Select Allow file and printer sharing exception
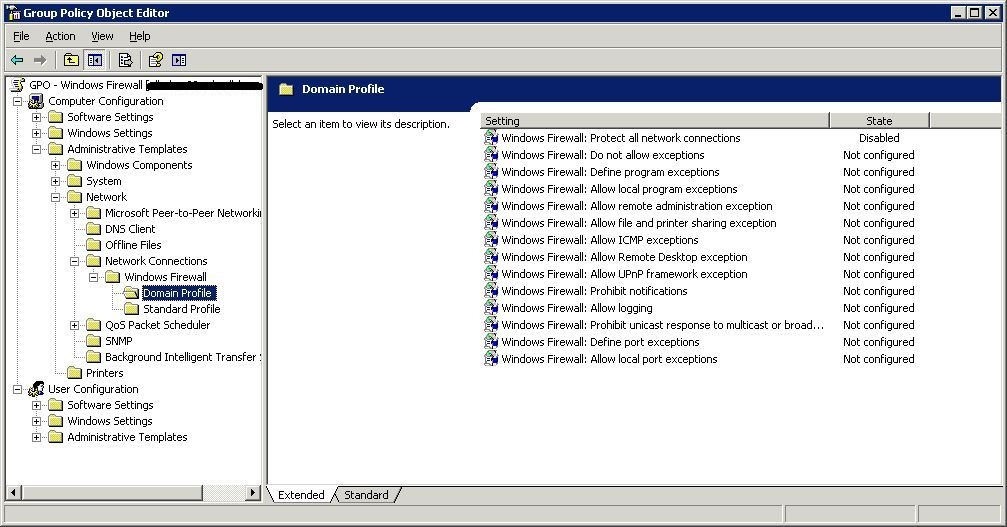Image resolution: width=1007 pixels, height=527 pixels. pos(639,223)
